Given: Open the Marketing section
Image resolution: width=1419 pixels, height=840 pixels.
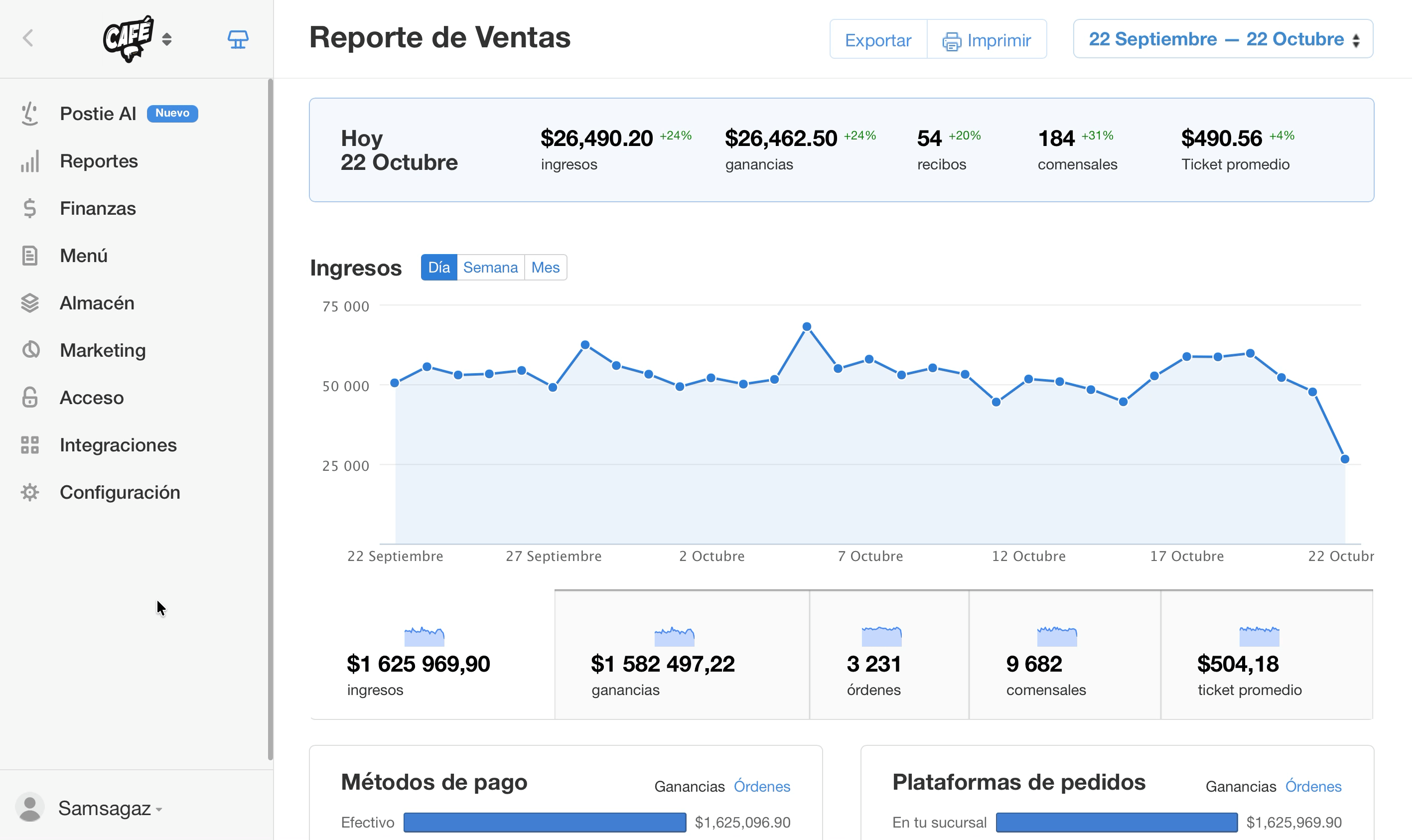Looking at the screenshot, I should tap(103, 350).
